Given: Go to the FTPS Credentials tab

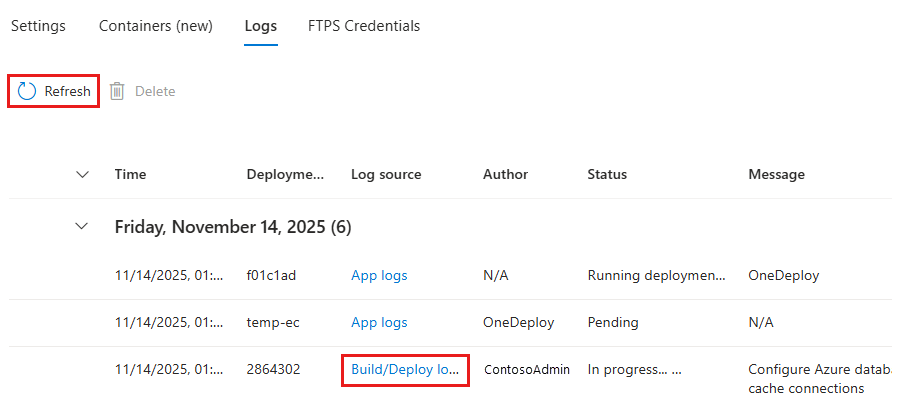Looking at the screenshot, I should pos(364,26).
